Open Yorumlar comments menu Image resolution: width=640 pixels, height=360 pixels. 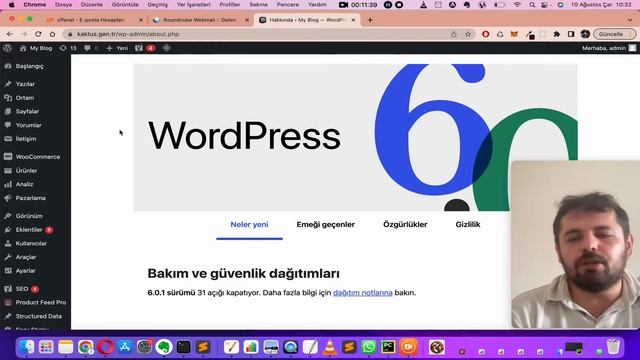29,125
